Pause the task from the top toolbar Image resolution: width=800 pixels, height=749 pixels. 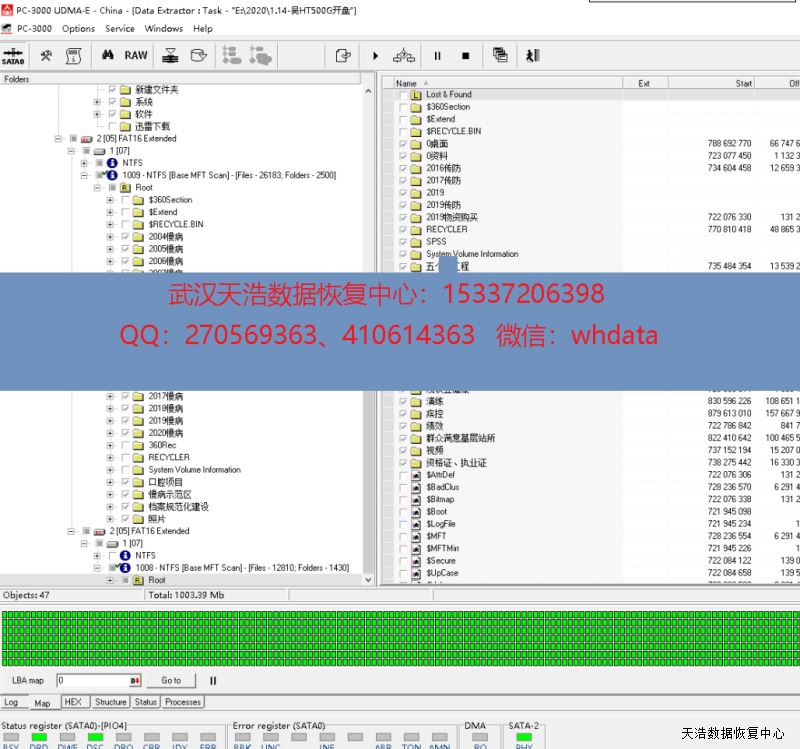[437, 56]
